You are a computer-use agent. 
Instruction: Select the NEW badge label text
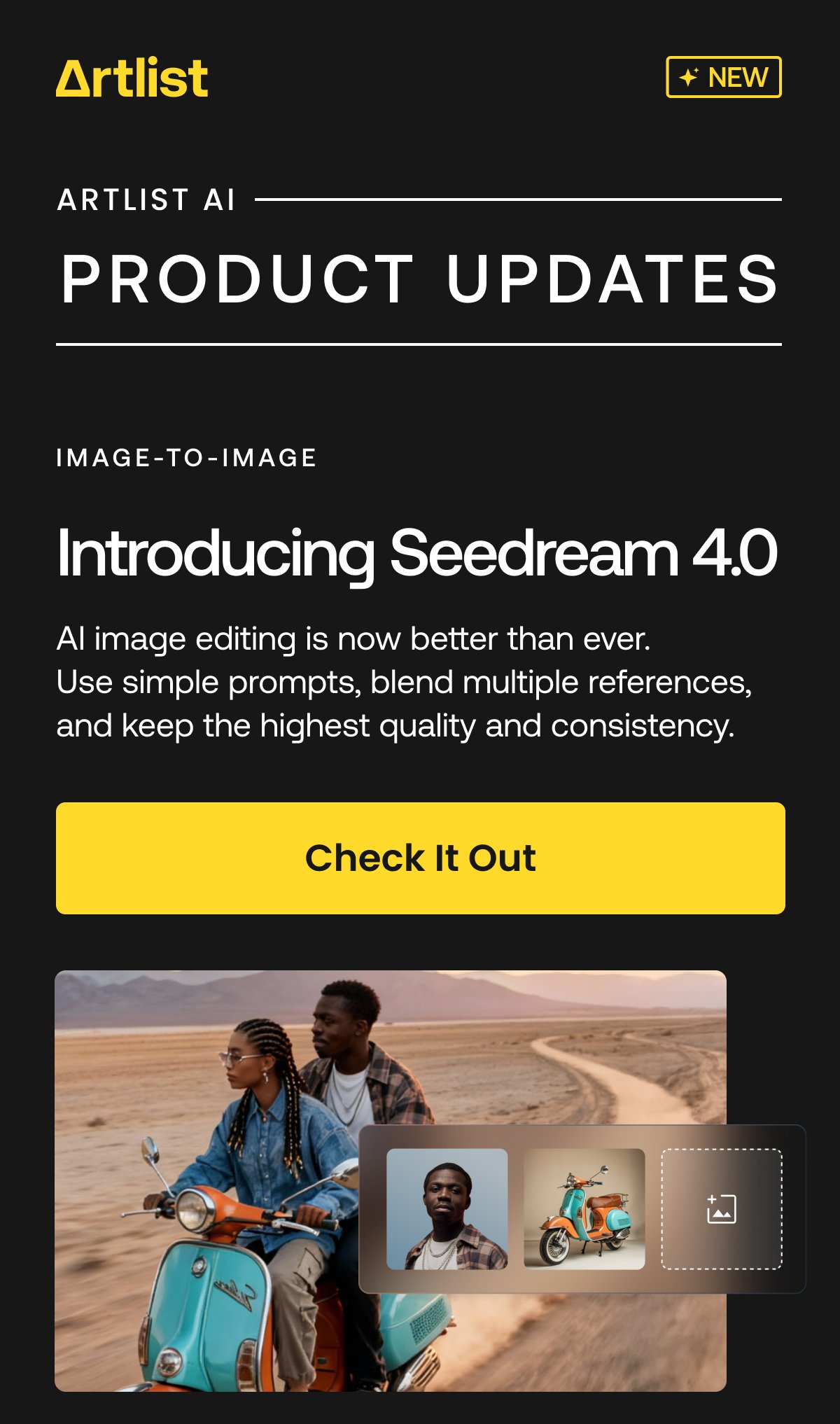pos(738,77)
